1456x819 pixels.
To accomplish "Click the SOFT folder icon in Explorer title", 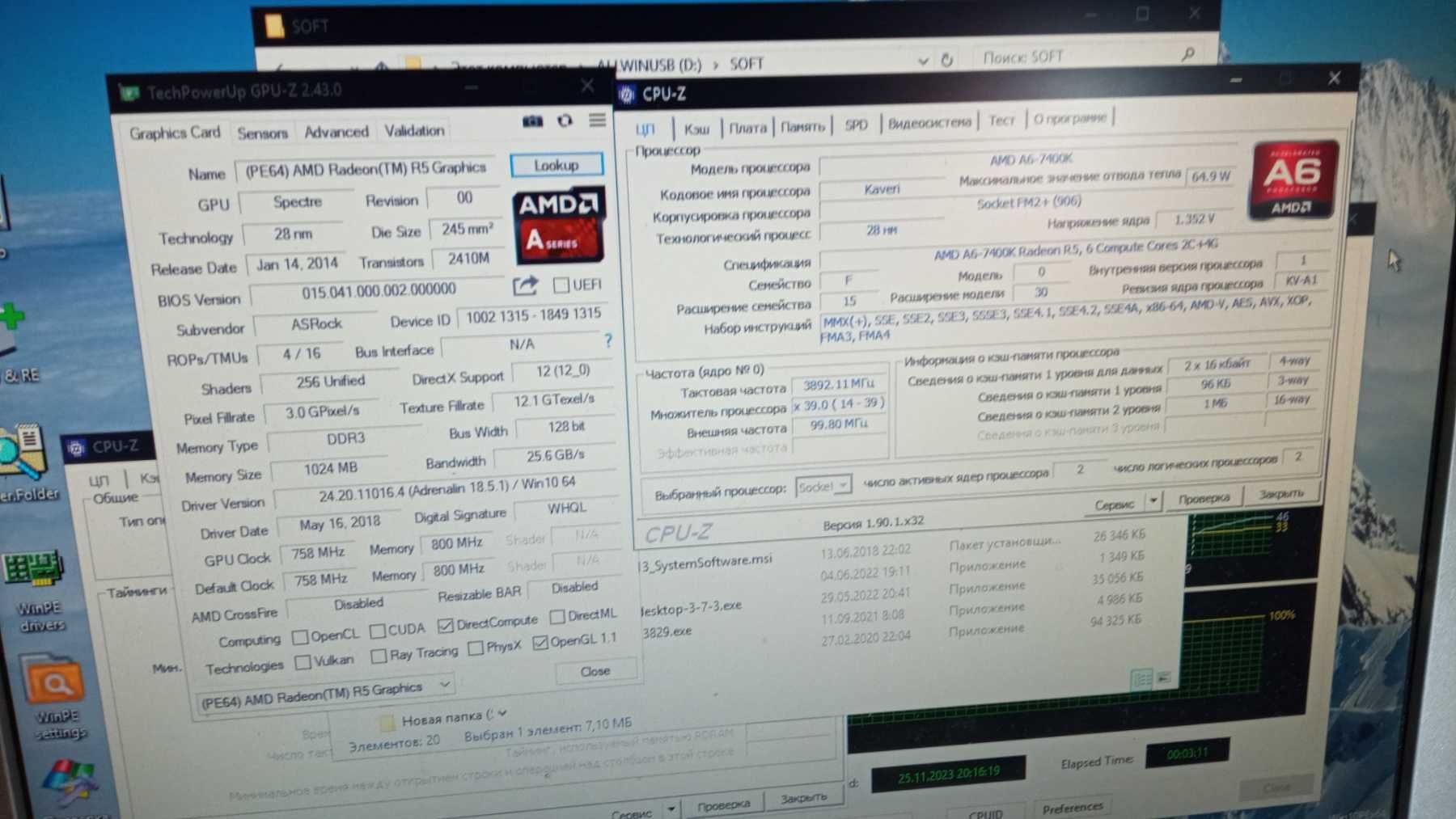I will coord(275,27).
